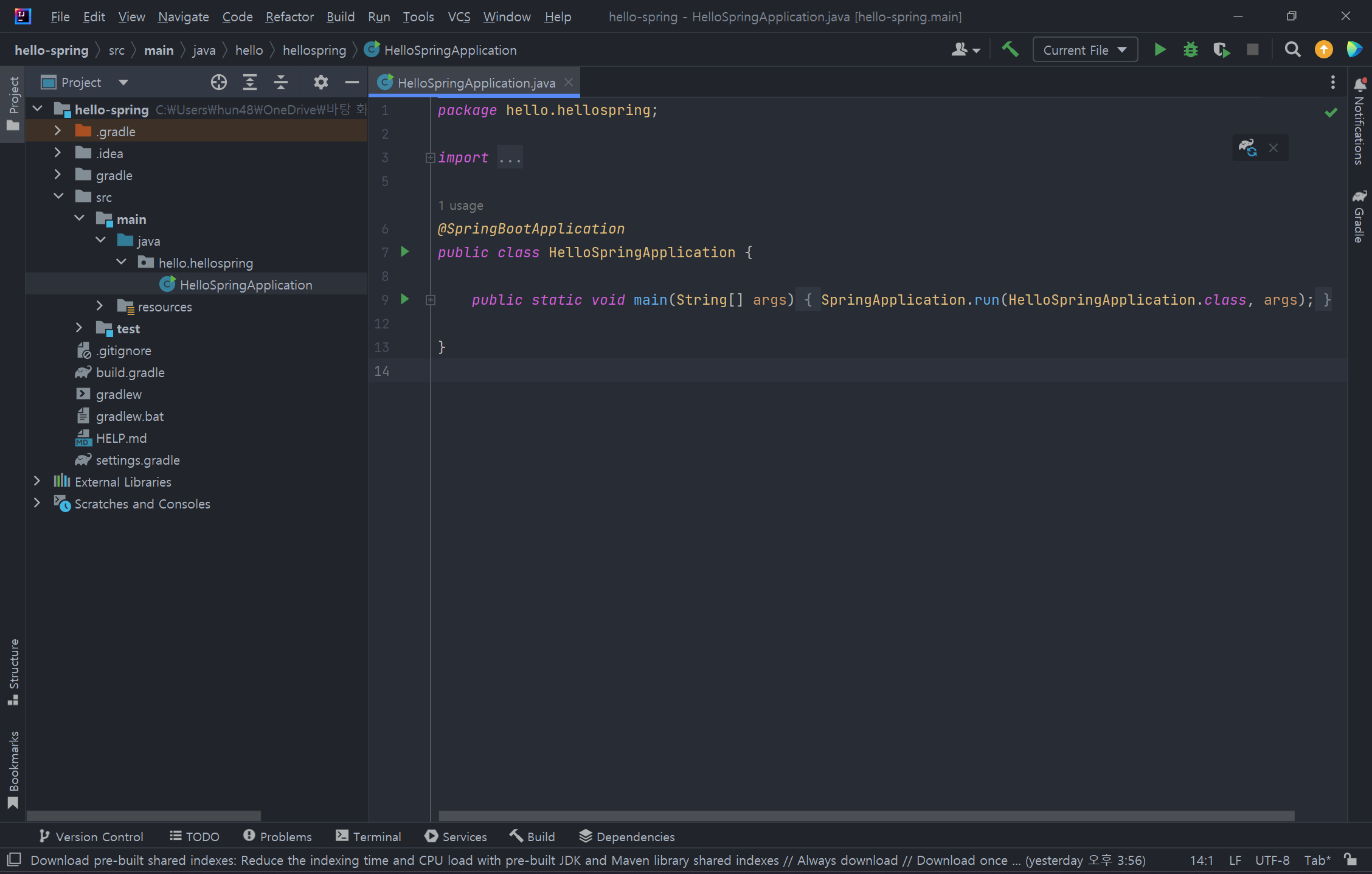Expand the resources folder node
Screen dimensions: 1372x874
click(100, 307)
